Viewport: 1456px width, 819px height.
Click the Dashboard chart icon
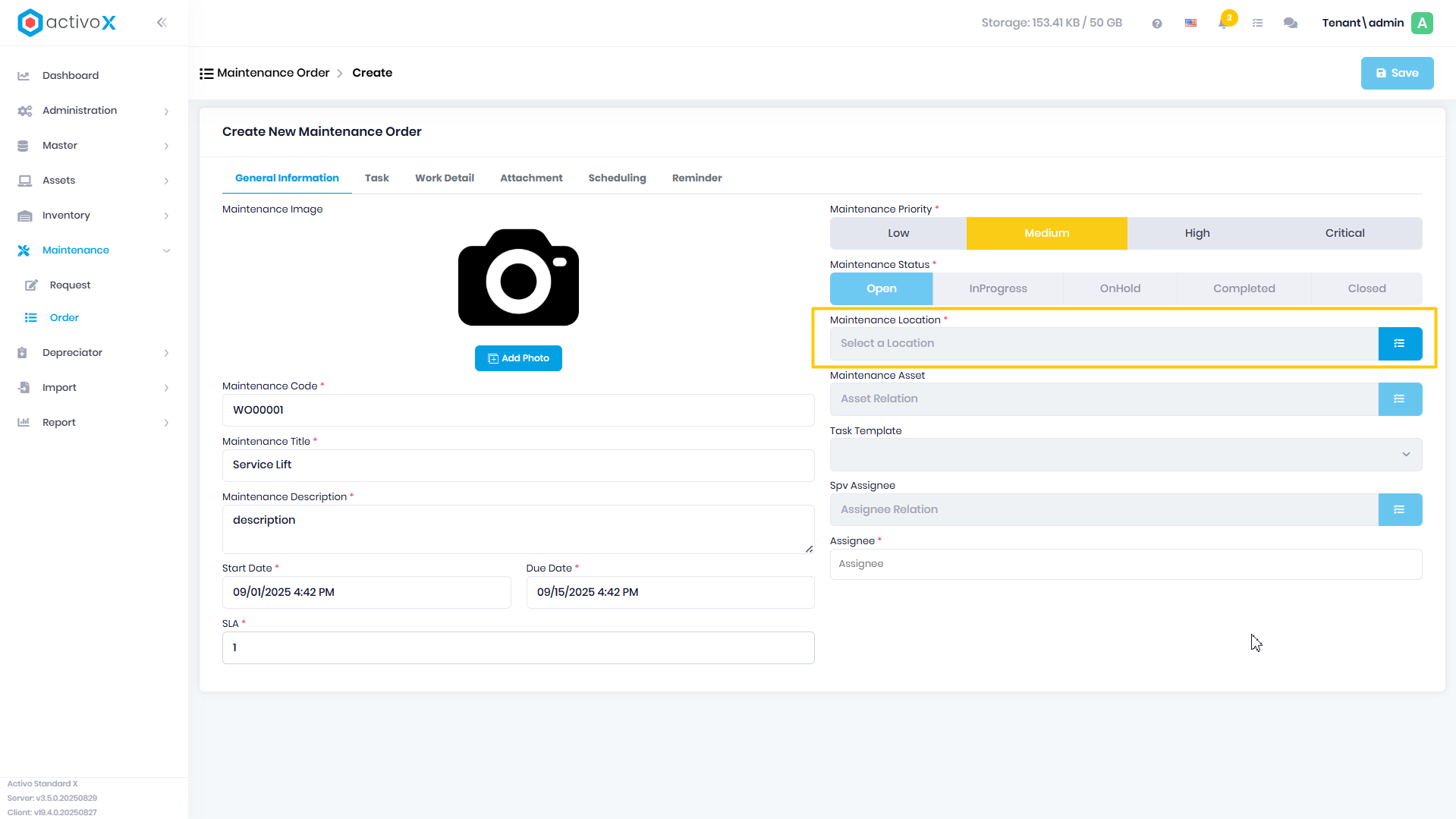click(24, 76)
